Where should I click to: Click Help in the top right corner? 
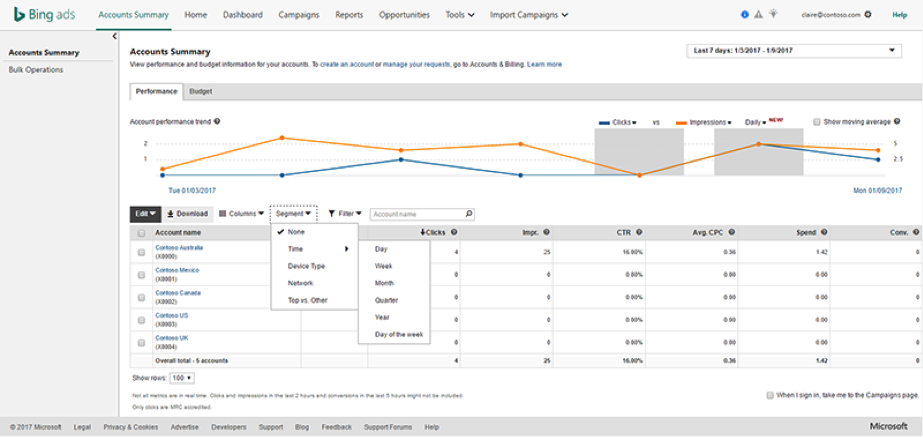coord(899,15)
